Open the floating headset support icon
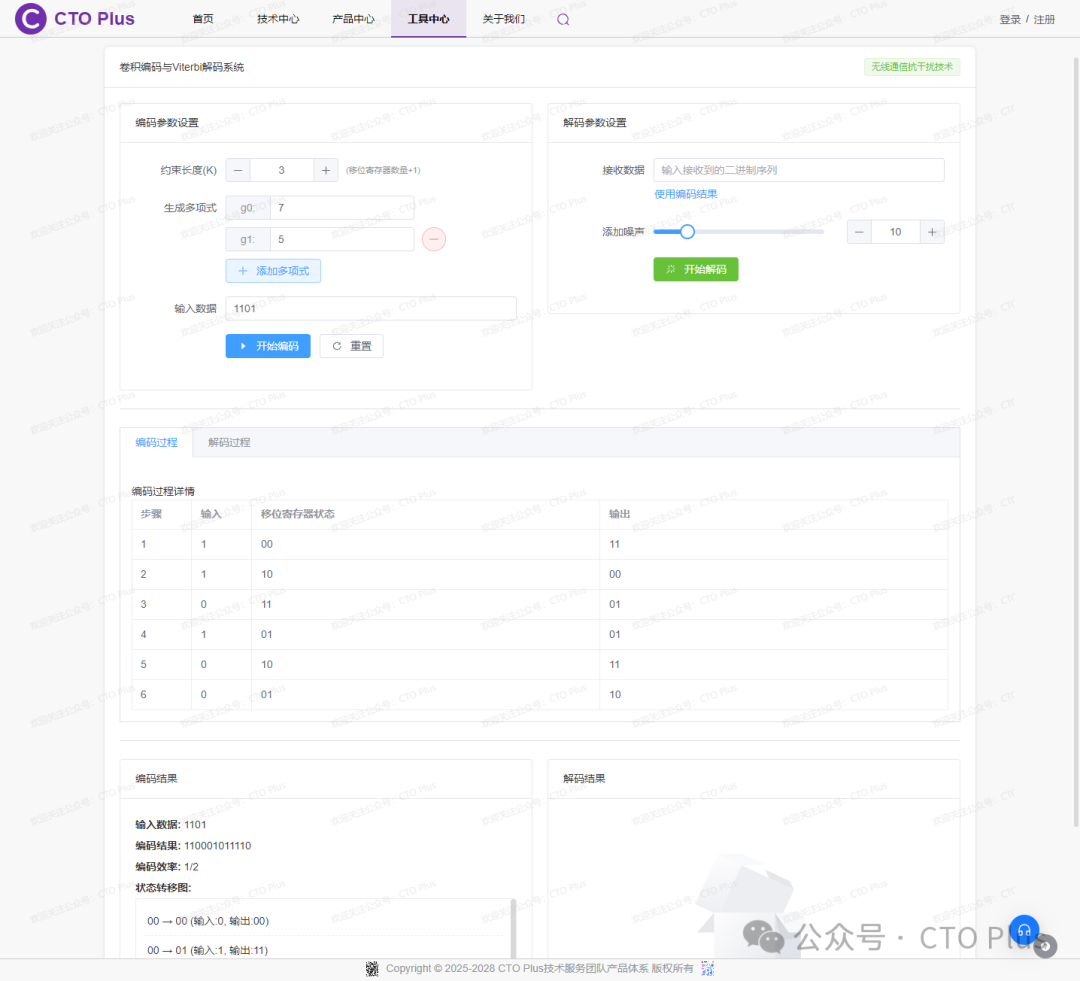 (x=1024, y=930)
